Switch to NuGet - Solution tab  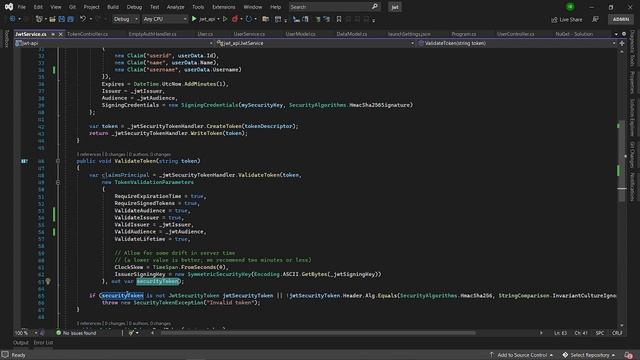574,34
